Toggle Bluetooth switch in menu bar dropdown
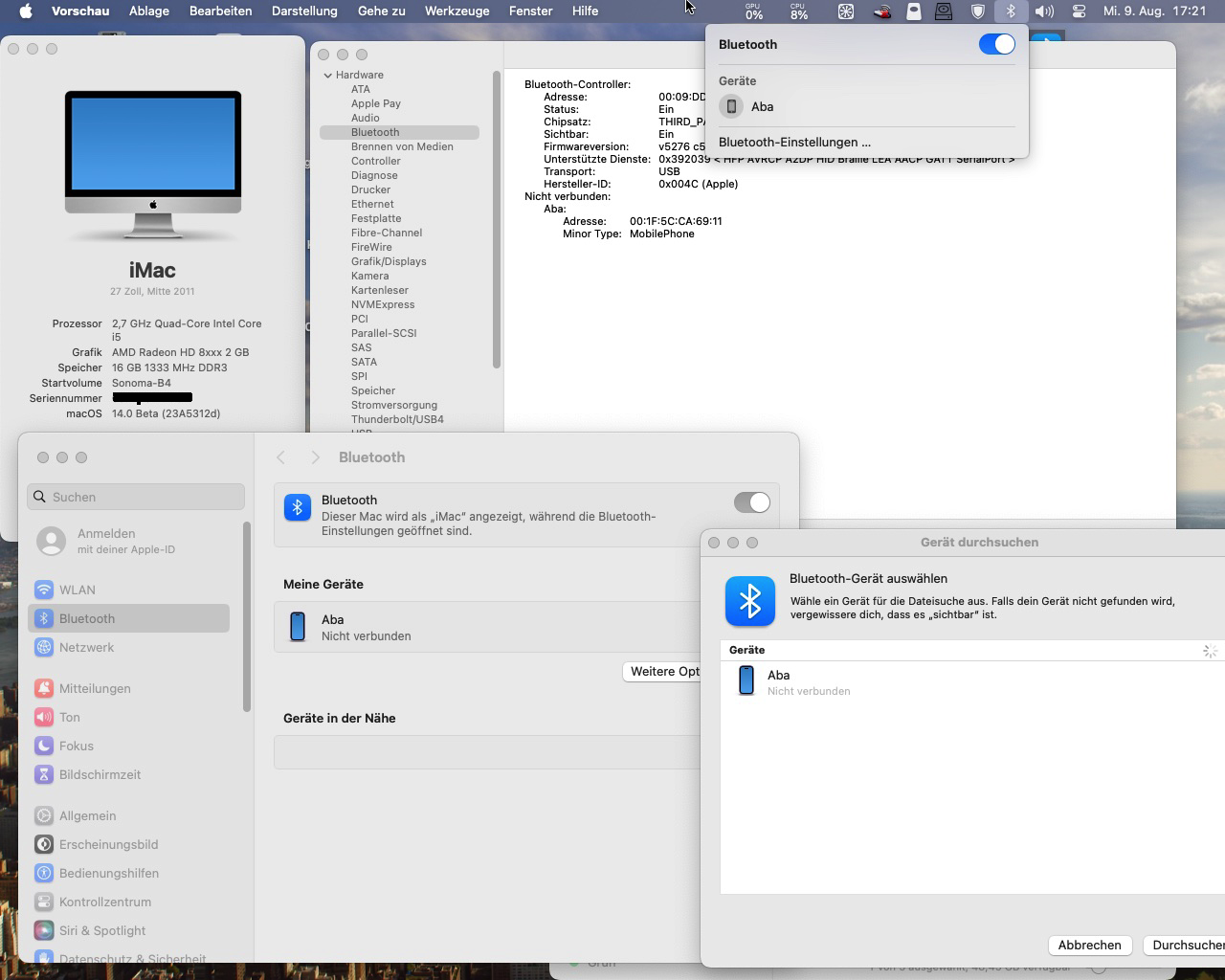The image size is (1225, 980). pyautogui.click(x=996, y=44)
